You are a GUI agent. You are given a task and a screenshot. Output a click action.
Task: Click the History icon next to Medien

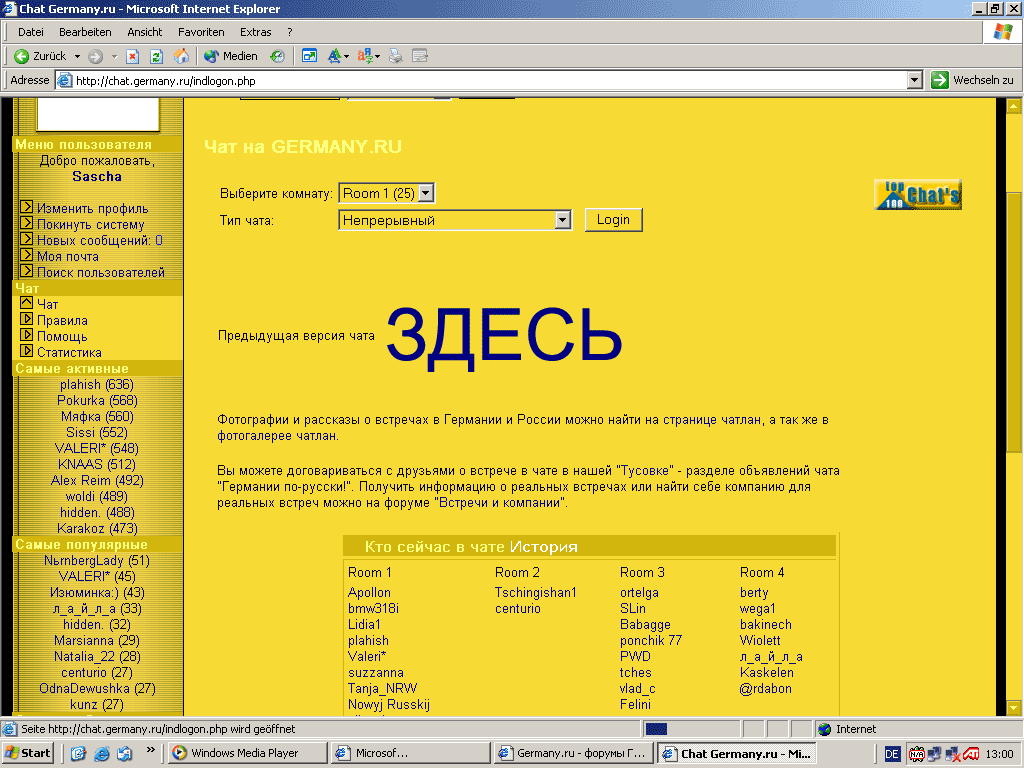pos(278,56)
